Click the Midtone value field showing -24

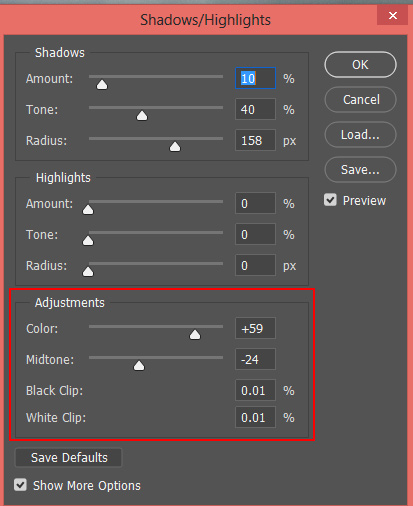pyautogui.click(x=255, y=359)
